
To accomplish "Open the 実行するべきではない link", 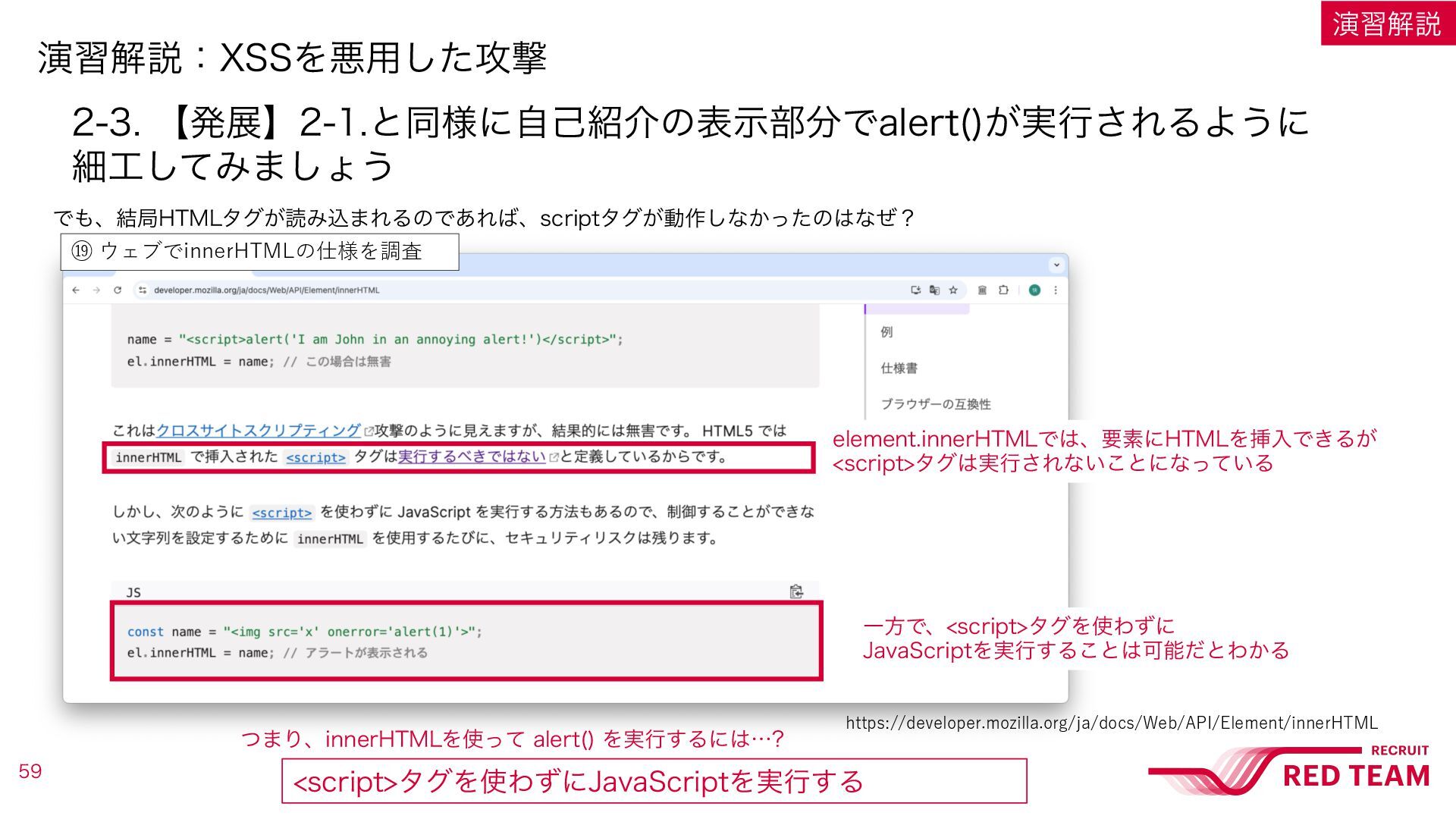I will tap(472, 457).
